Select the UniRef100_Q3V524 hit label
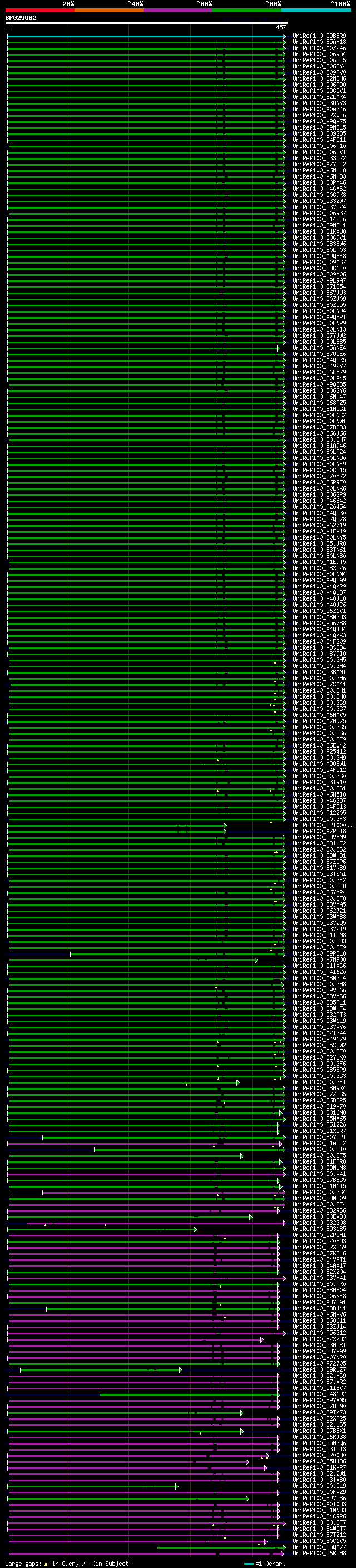The width and height of the screenshot is (356, 1568). (319, 207)
